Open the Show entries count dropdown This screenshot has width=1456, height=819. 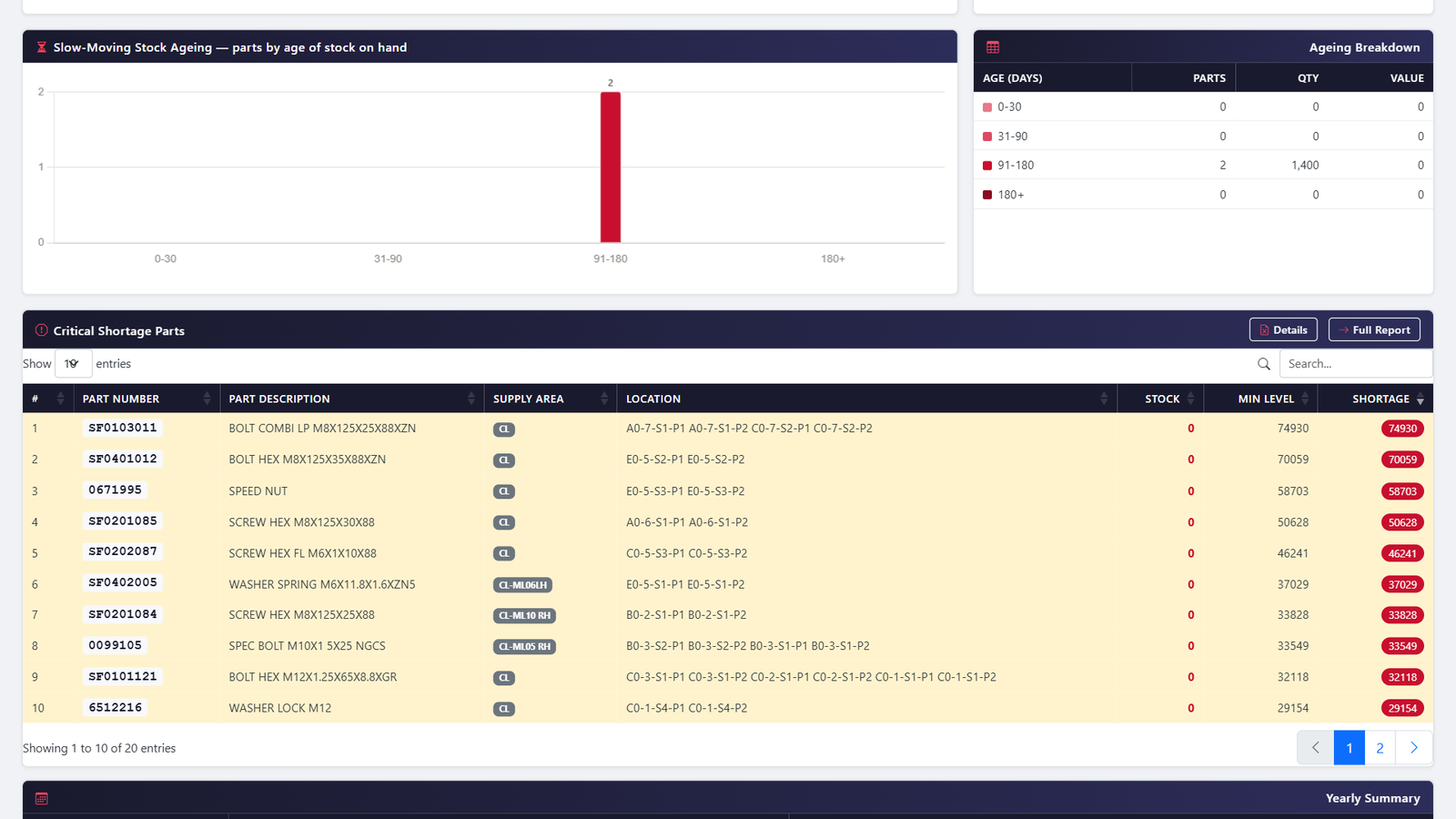[x=73, y=364]
